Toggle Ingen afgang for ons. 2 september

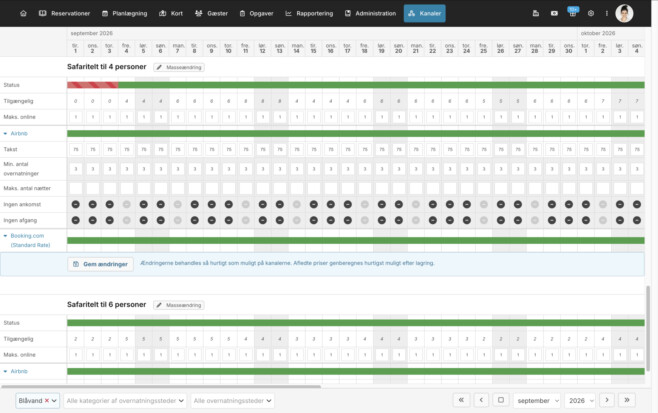coord(93,220)
